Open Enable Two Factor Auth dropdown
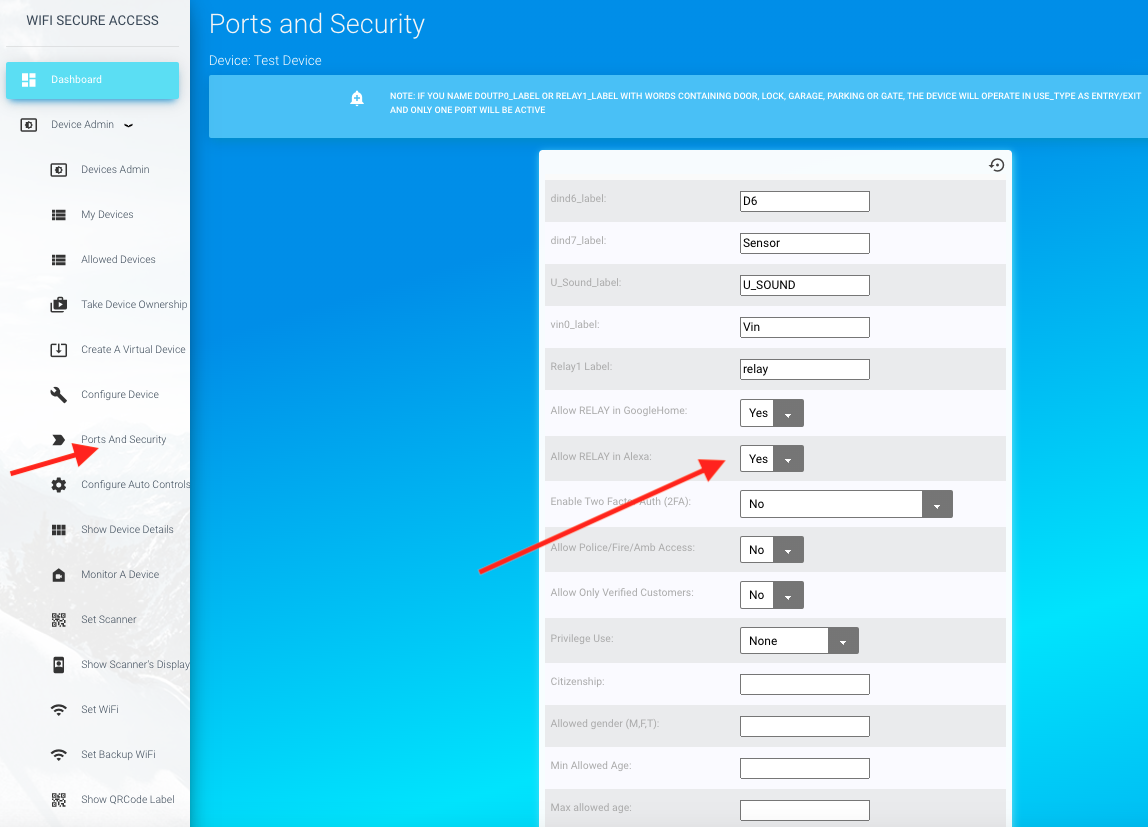The width and height of the screenshot is (1148, 827). [846, 504]
